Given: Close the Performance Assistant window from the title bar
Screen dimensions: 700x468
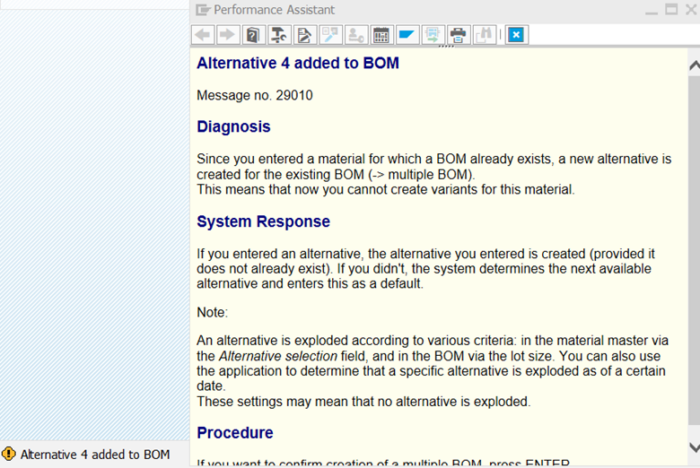Looking at the screenshot, I should (x=691, y=9).
